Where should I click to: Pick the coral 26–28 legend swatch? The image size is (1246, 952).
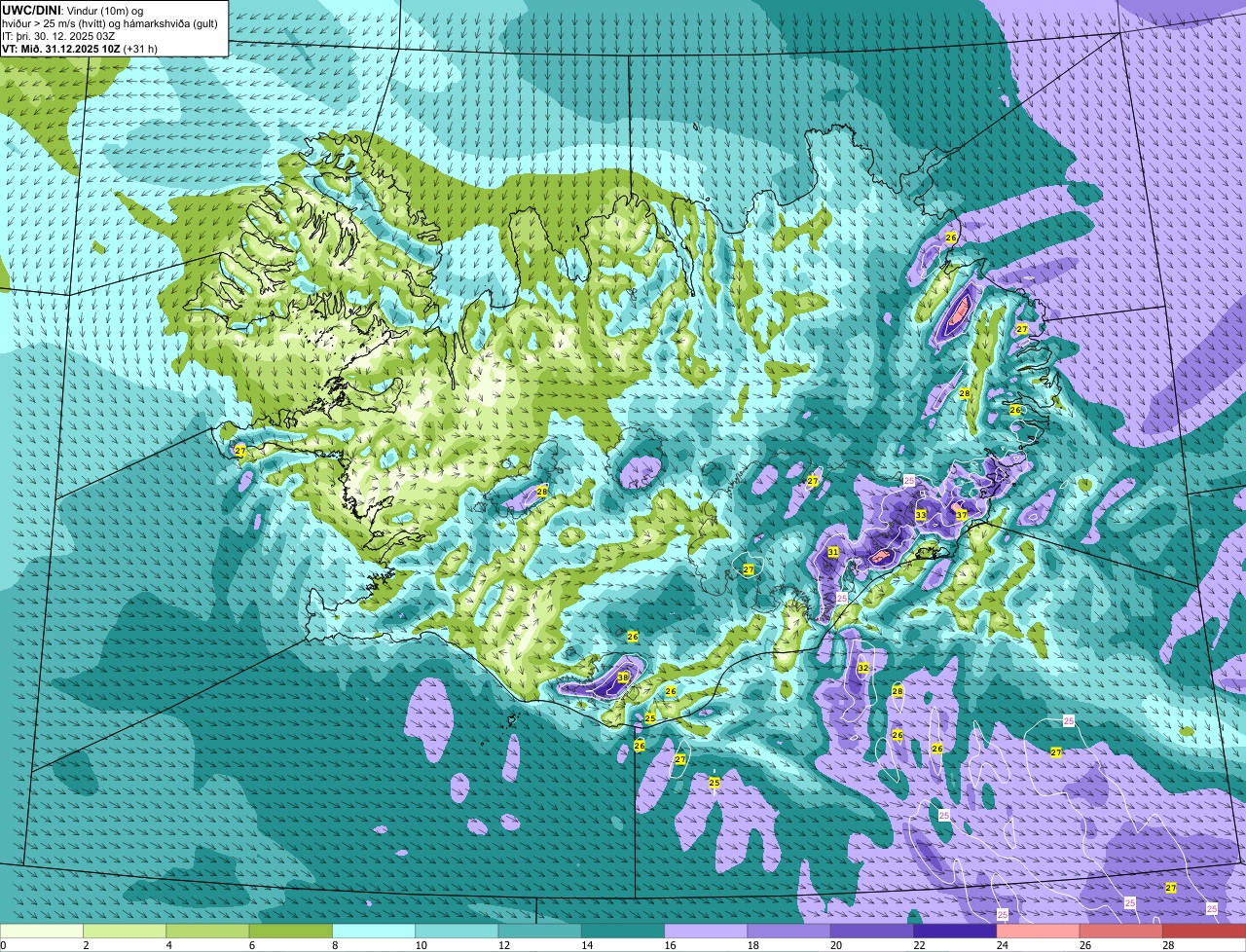pyautogui.click(x=1121, y=932)
